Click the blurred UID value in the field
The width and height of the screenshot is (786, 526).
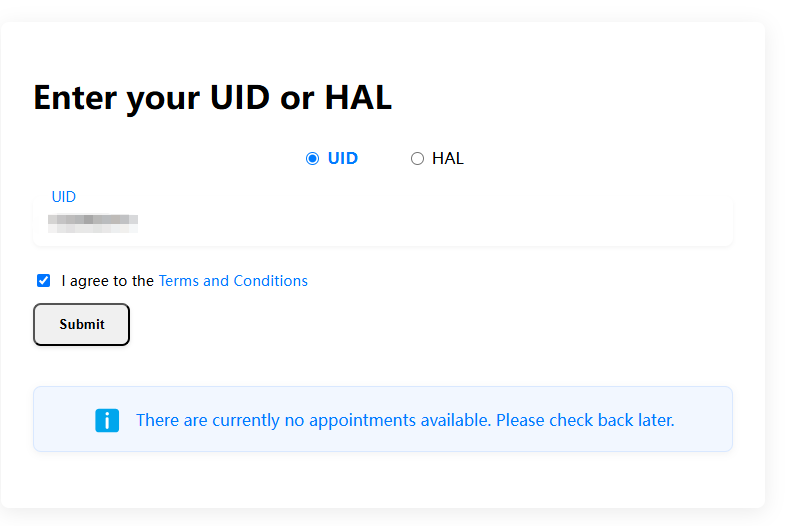92,222
